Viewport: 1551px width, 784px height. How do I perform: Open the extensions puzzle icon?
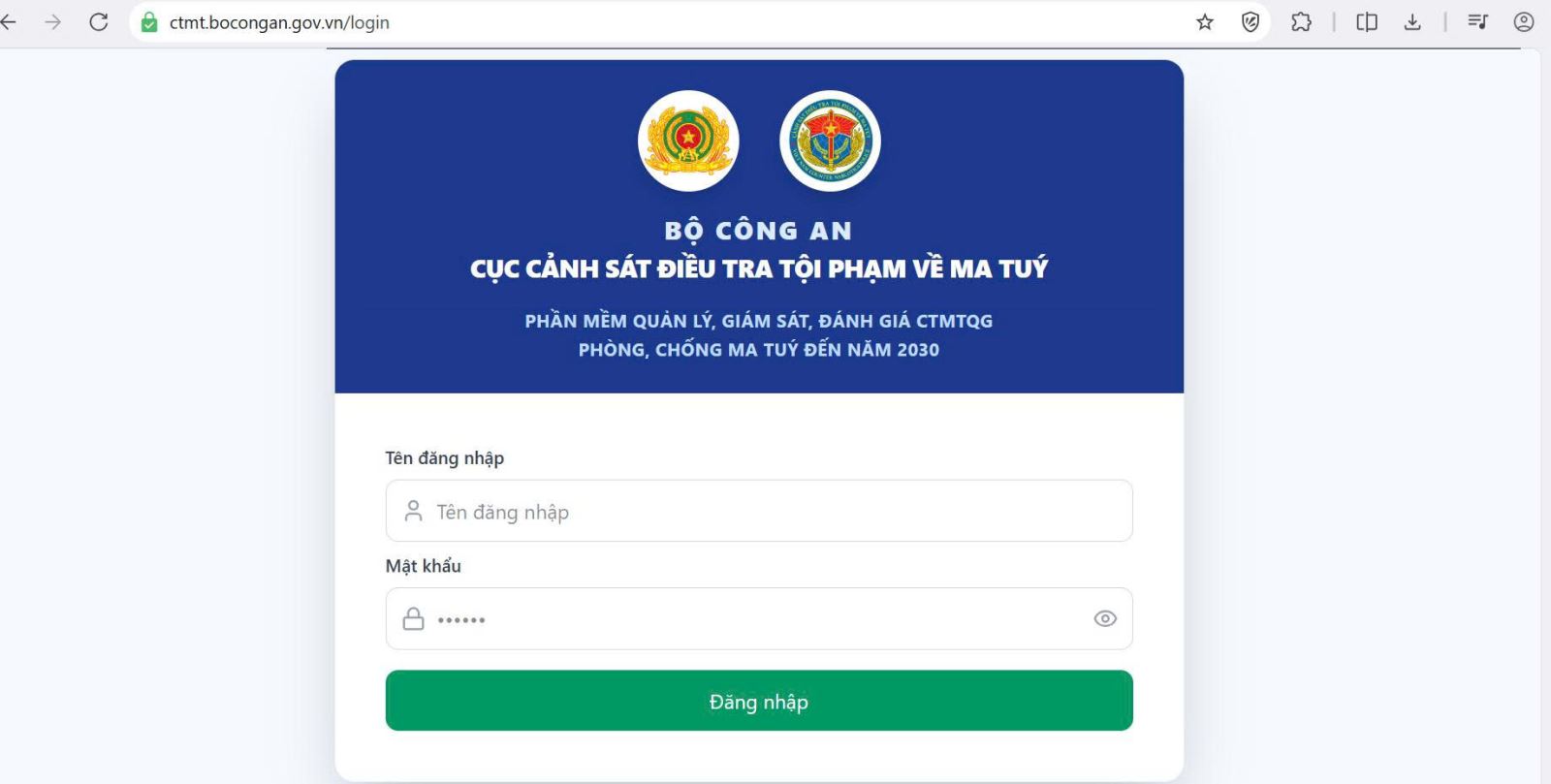(1301, 21)
